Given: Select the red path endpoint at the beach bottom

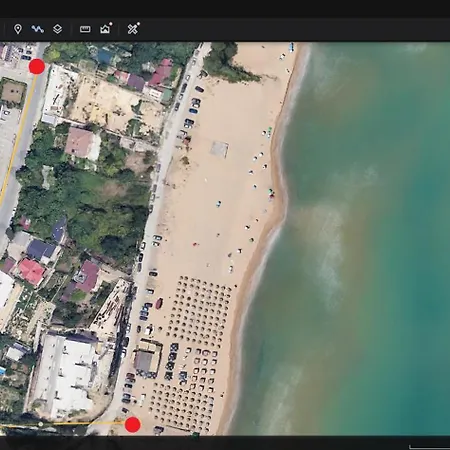Looking at the screenshot, I should pos(132,424).
